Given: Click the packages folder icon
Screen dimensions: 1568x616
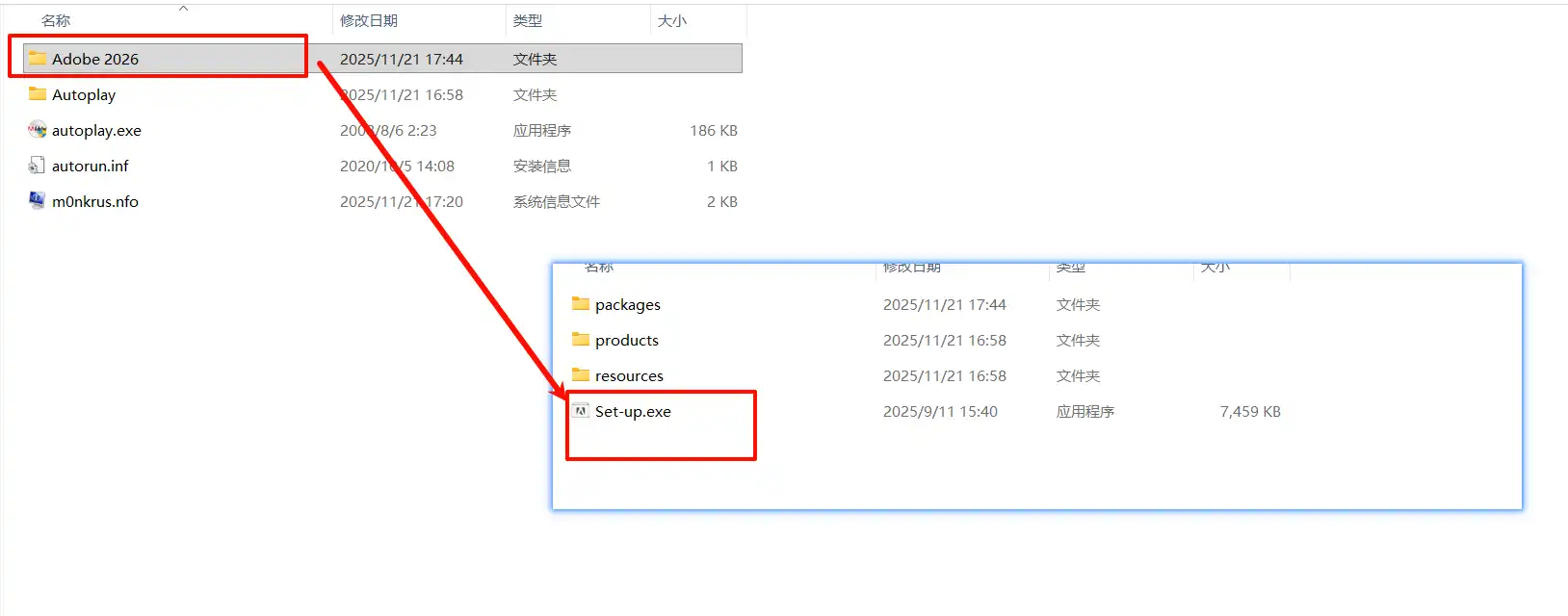Looking at the screenshot, I should (x=581, y=304).
